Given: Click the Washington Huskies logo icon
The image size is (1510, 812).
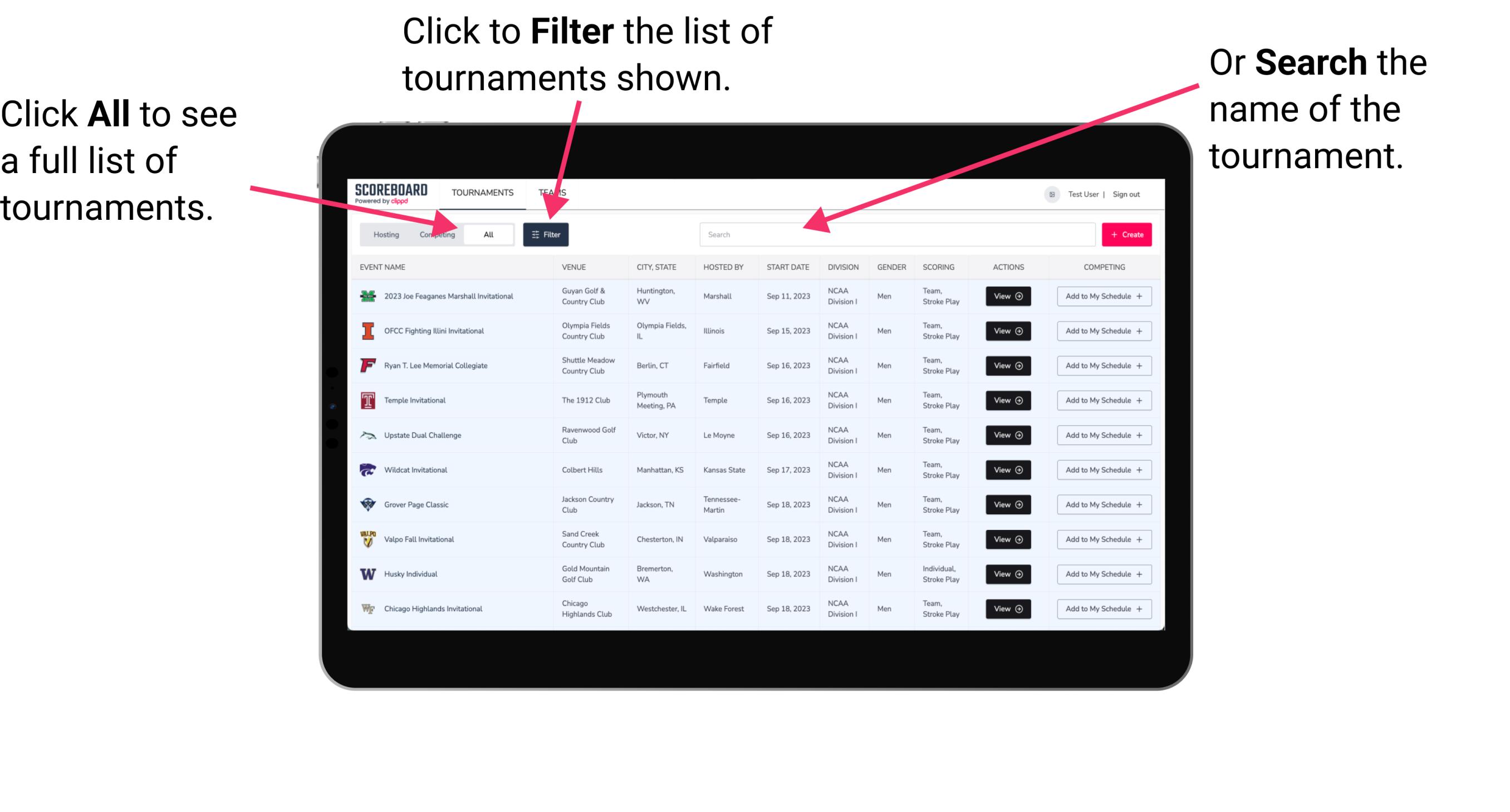Looking at the screenshot, I should [367, 574].
